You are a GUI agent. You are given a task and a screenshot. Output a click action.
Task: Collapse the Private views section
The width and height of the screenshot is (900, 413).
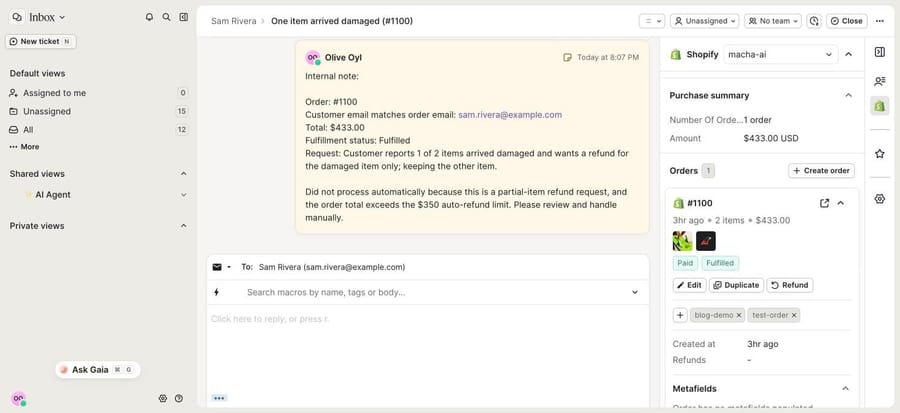[184, 226]
